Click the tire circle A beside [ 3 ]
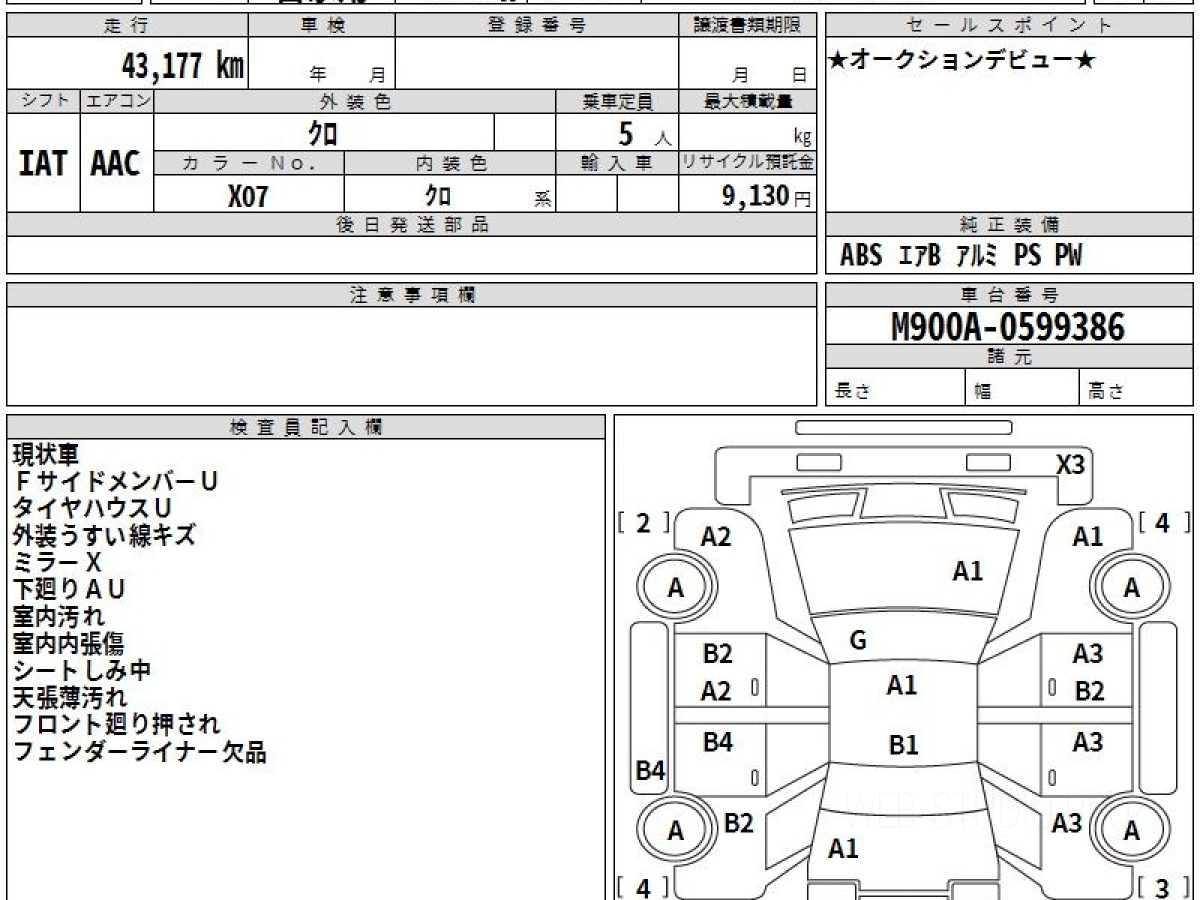Image resolution: width=1200 pixels, height=900 pixels. (x=1131, y=830)
